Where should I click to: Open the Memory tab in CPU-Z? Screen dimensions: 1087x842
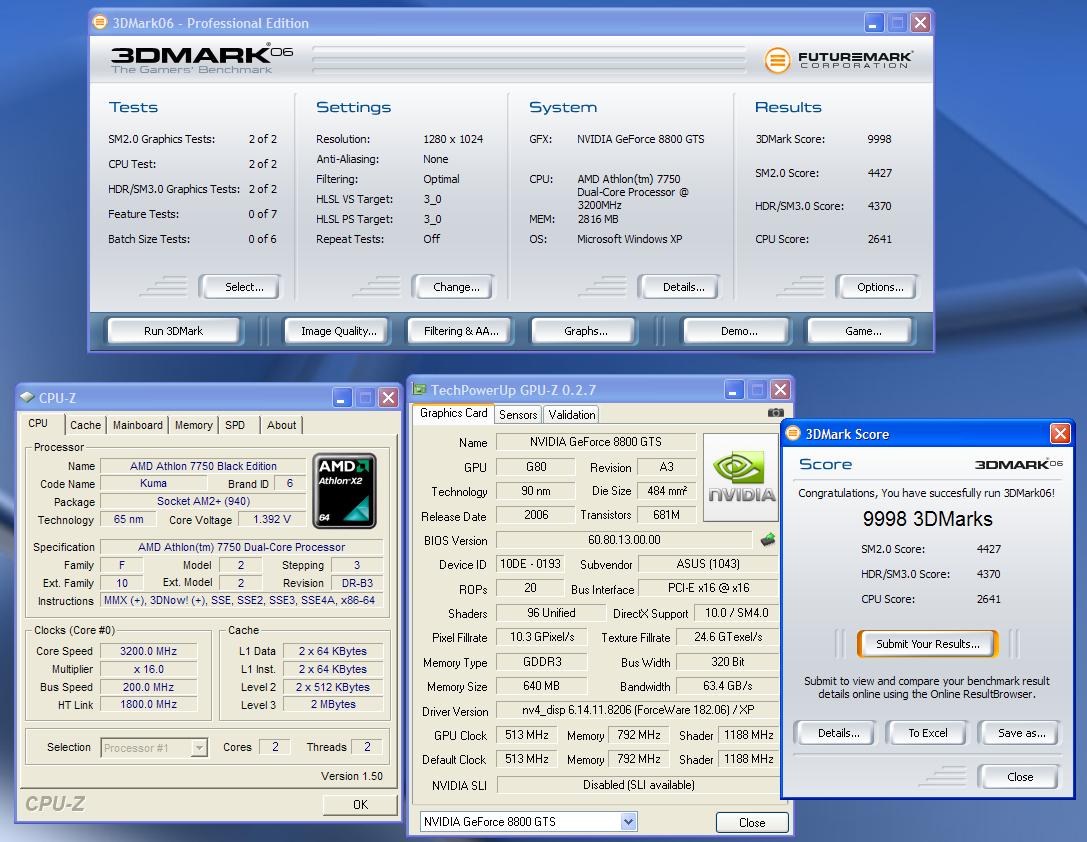(x=193, y=425)
